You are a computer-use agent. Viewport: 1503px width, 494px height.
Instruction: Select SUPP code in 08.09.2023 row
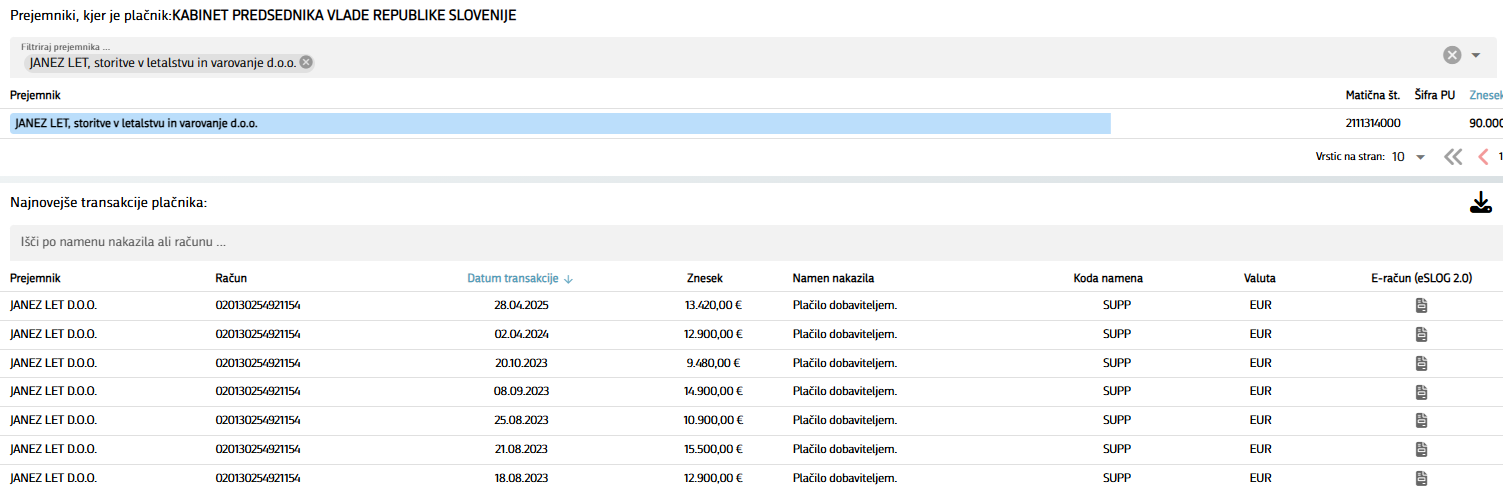(x=1116, y=391)
